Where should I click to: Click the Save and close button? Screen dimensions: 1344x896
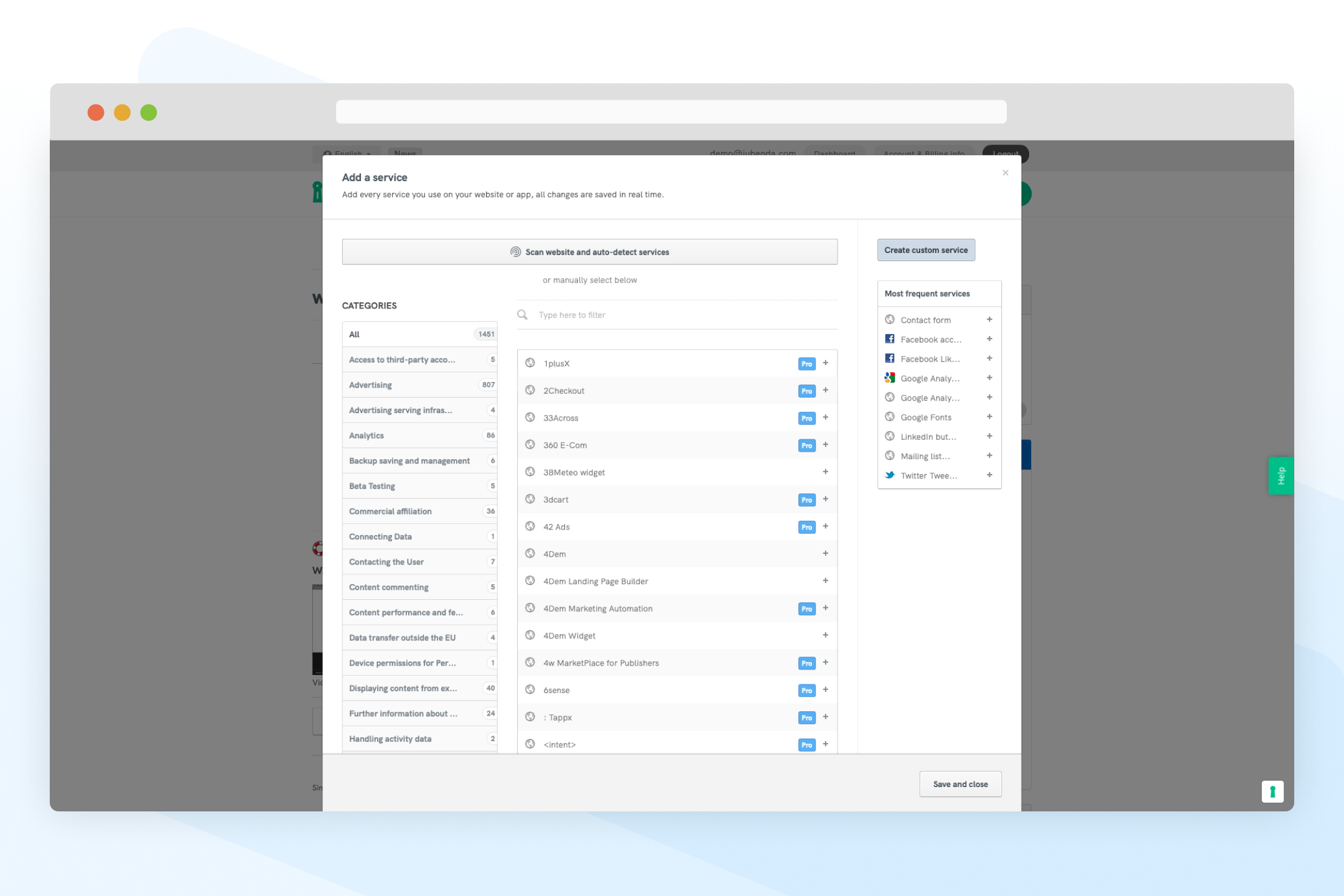pyautogui.click(x=960, y=784)
